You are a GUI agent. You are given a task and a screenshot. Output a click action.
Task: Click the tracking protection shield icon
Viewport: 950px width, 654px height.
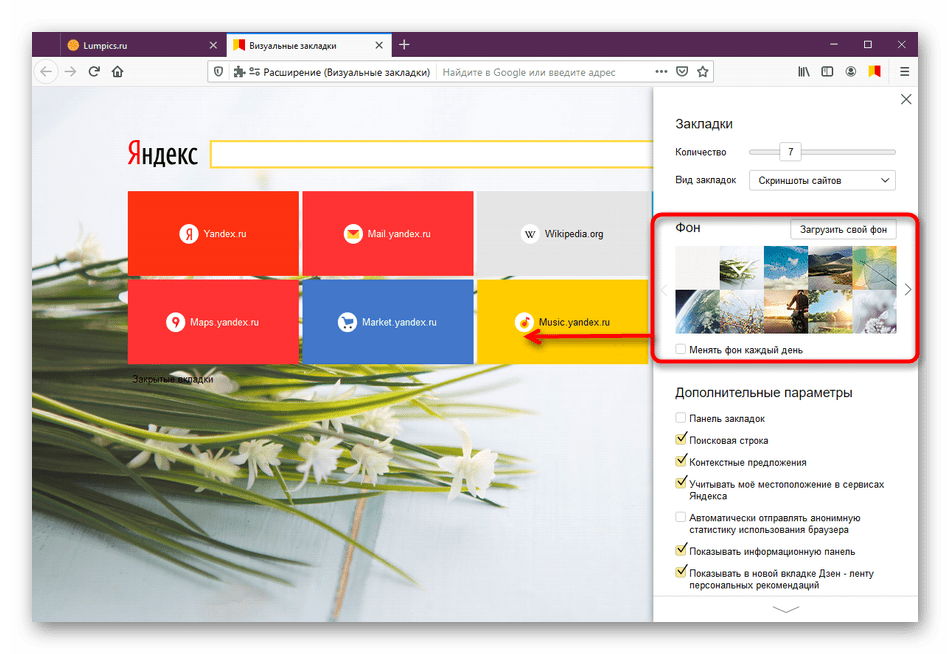click(219, 72)
